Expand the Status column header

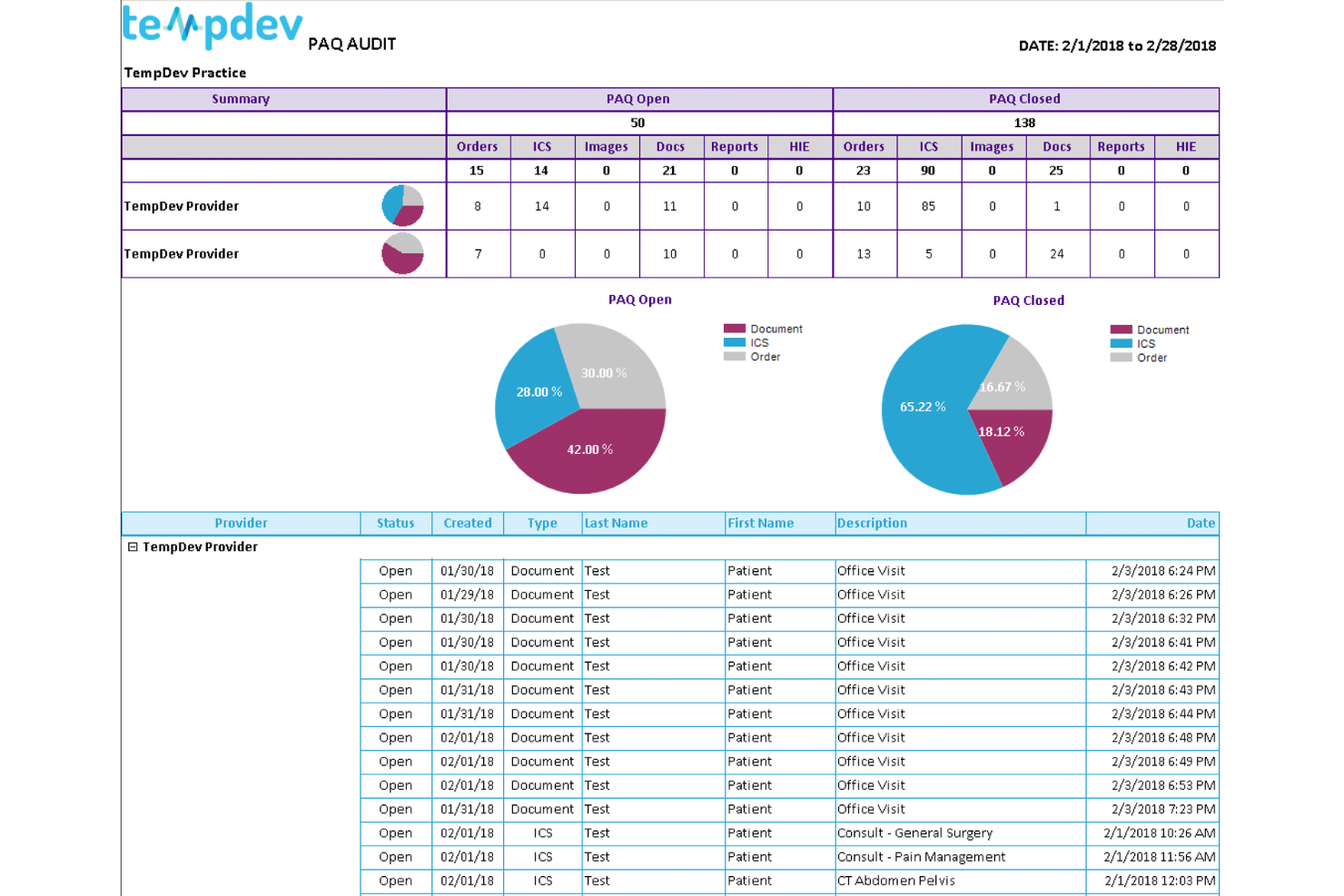pyautogui.click(x=394, y=523)
